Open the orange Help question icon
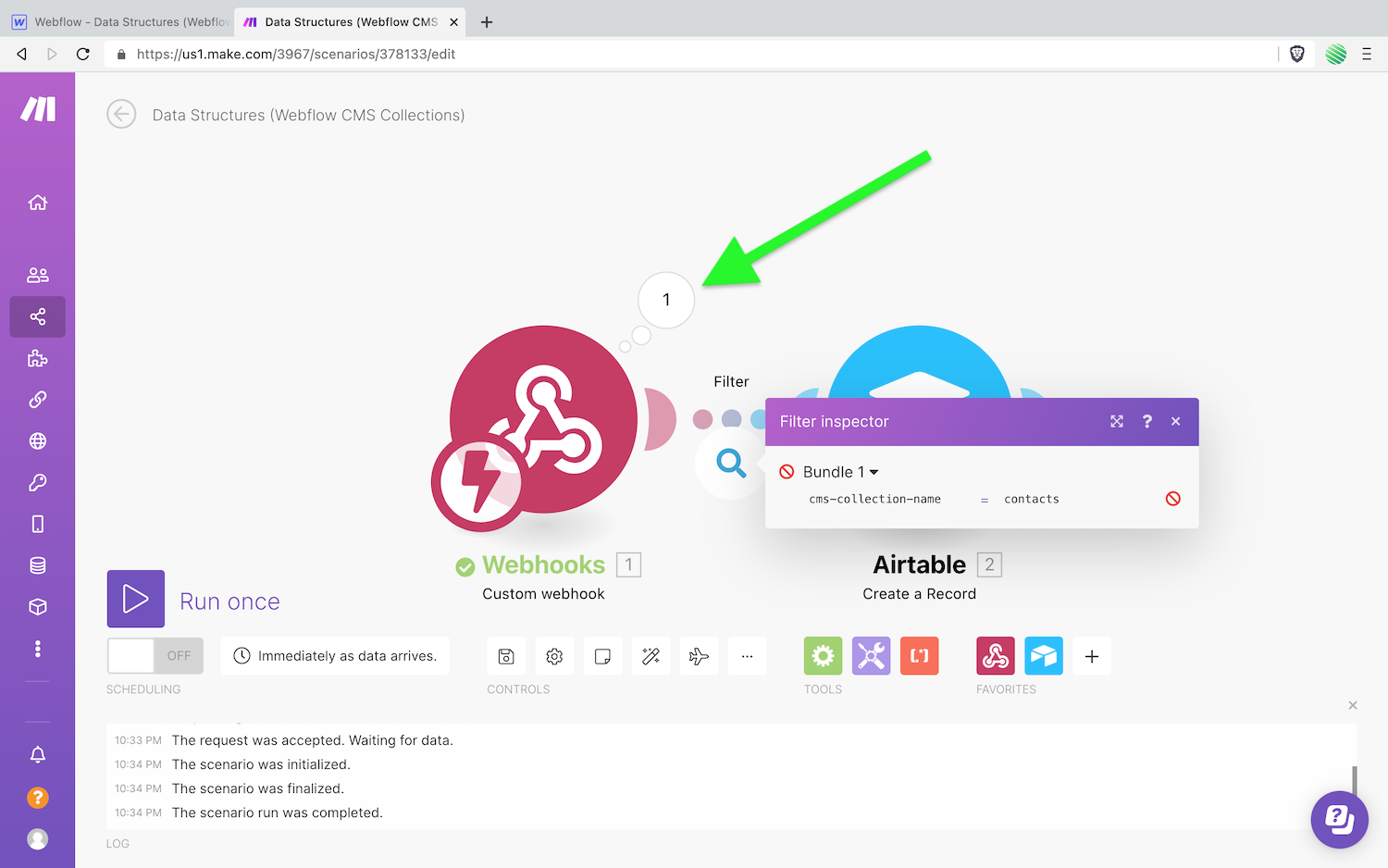This screenshot has height=868, width=1388. (38, 797)
